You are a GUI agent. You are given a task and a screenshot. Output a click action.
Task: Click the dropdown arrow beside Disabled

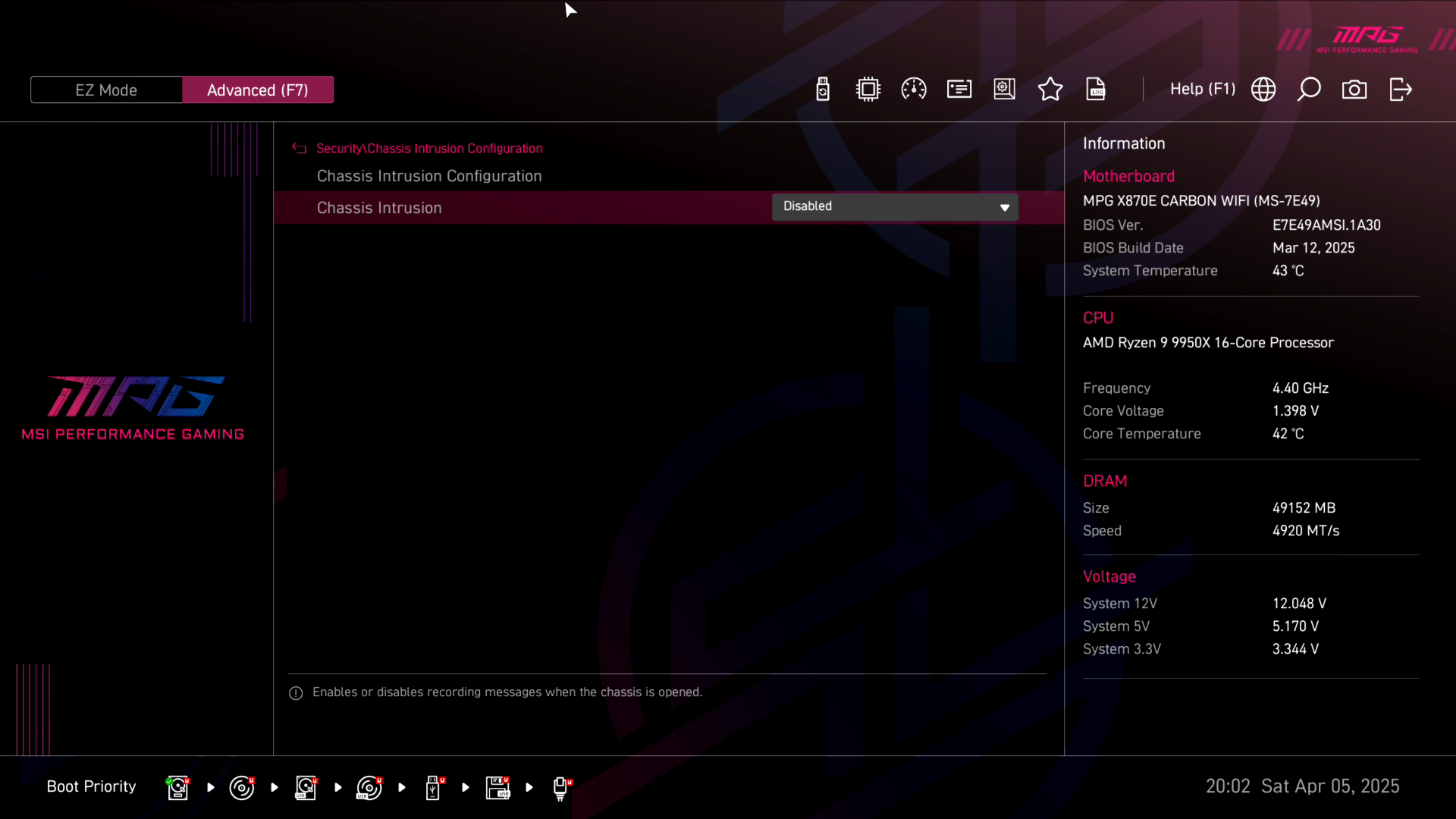[1005, 208]
